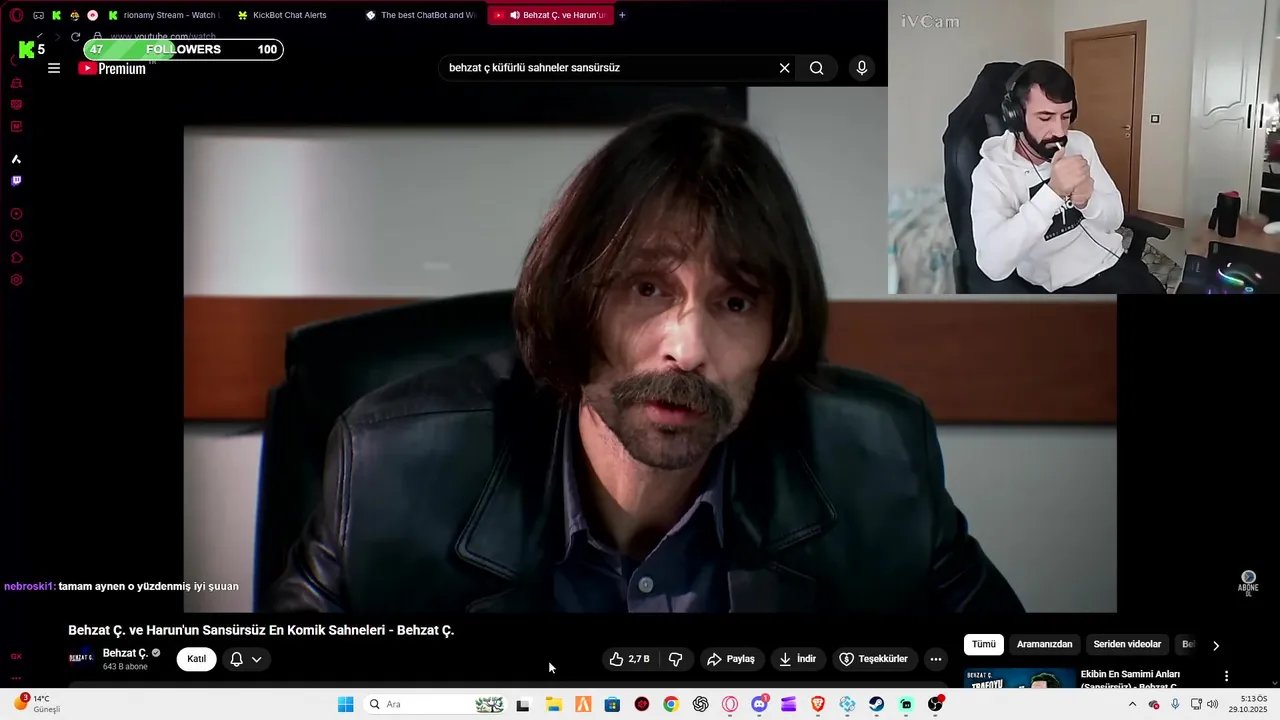Image resolution: width=1280 pixels, height=720 pixels.
Task: Select the Seriden videolar filter chip
Action: pos(1127,645)
